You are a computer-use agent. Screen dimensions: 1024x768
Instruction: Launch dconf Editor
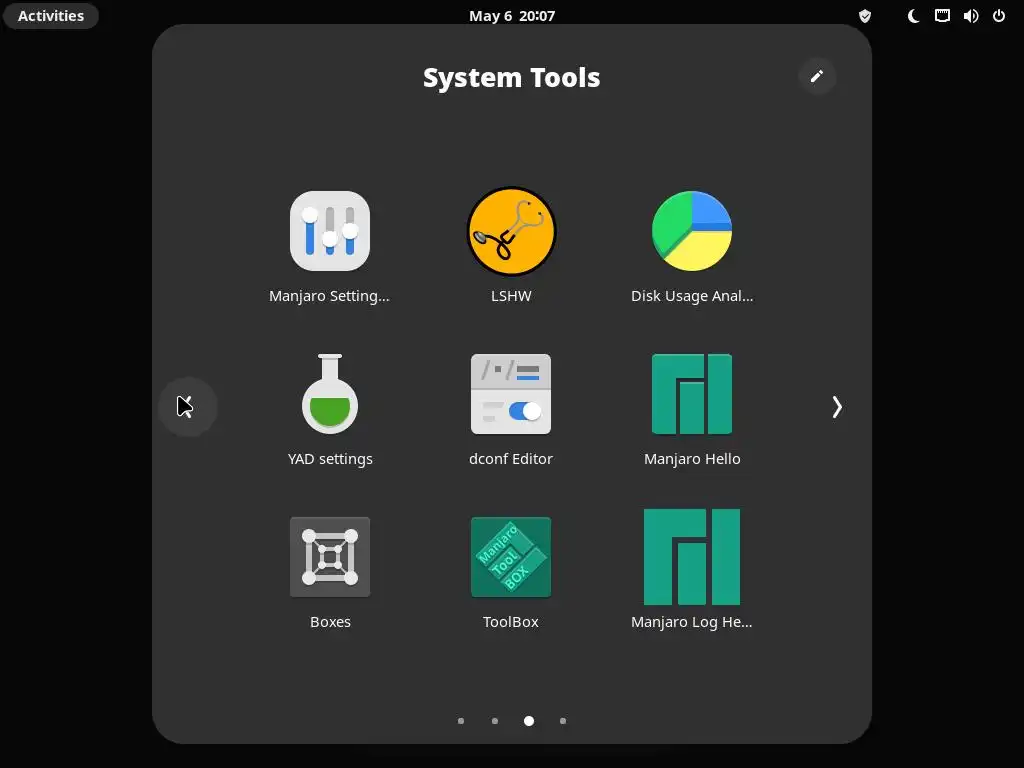pos(511,394)
